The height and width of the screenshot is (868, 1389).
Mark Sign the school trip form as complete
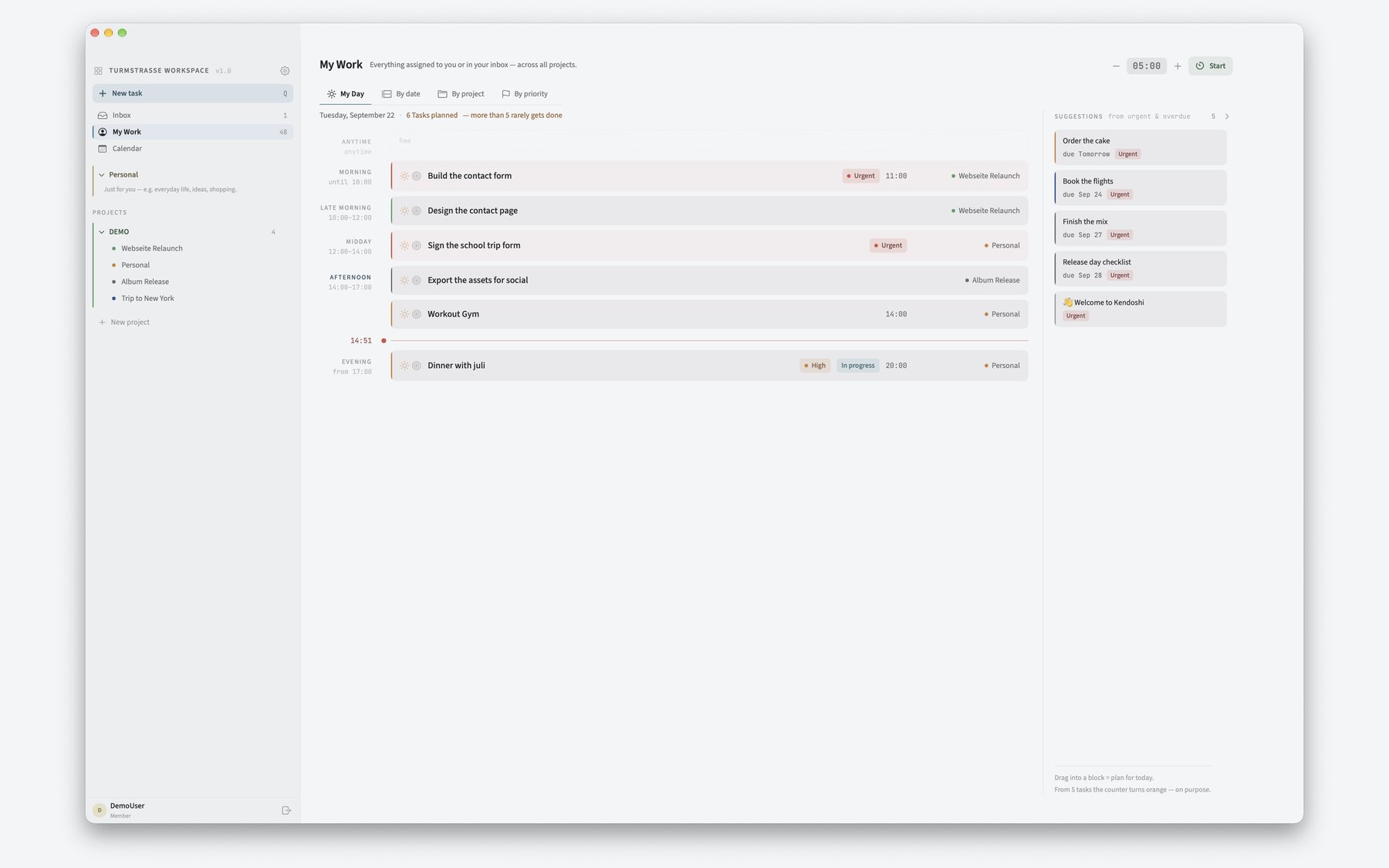pos(417,245)
